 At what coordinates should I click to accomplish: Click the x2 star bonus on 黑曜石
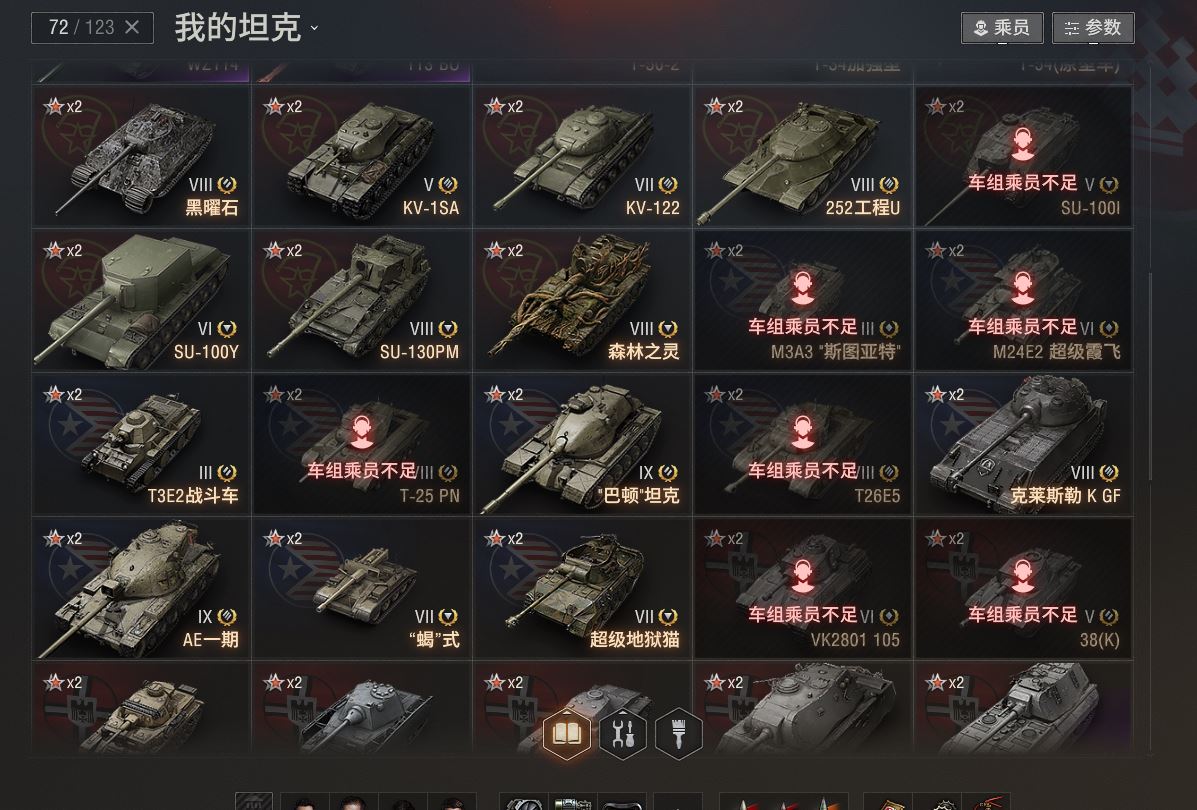click(63, 106)
